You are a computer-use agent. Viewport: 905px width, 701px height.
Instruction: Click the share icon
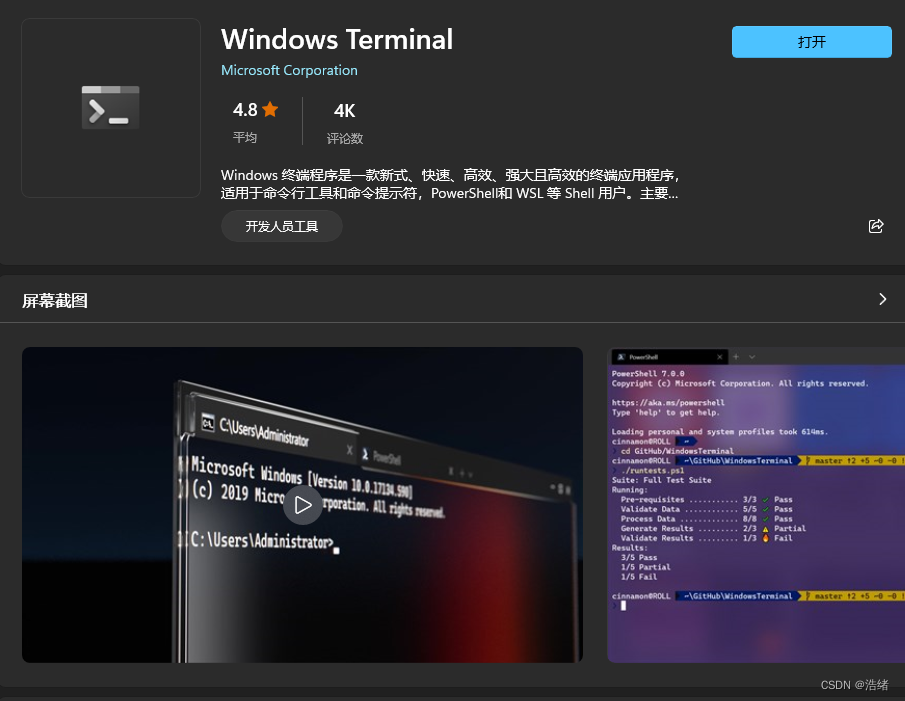[x=876, y=226]
